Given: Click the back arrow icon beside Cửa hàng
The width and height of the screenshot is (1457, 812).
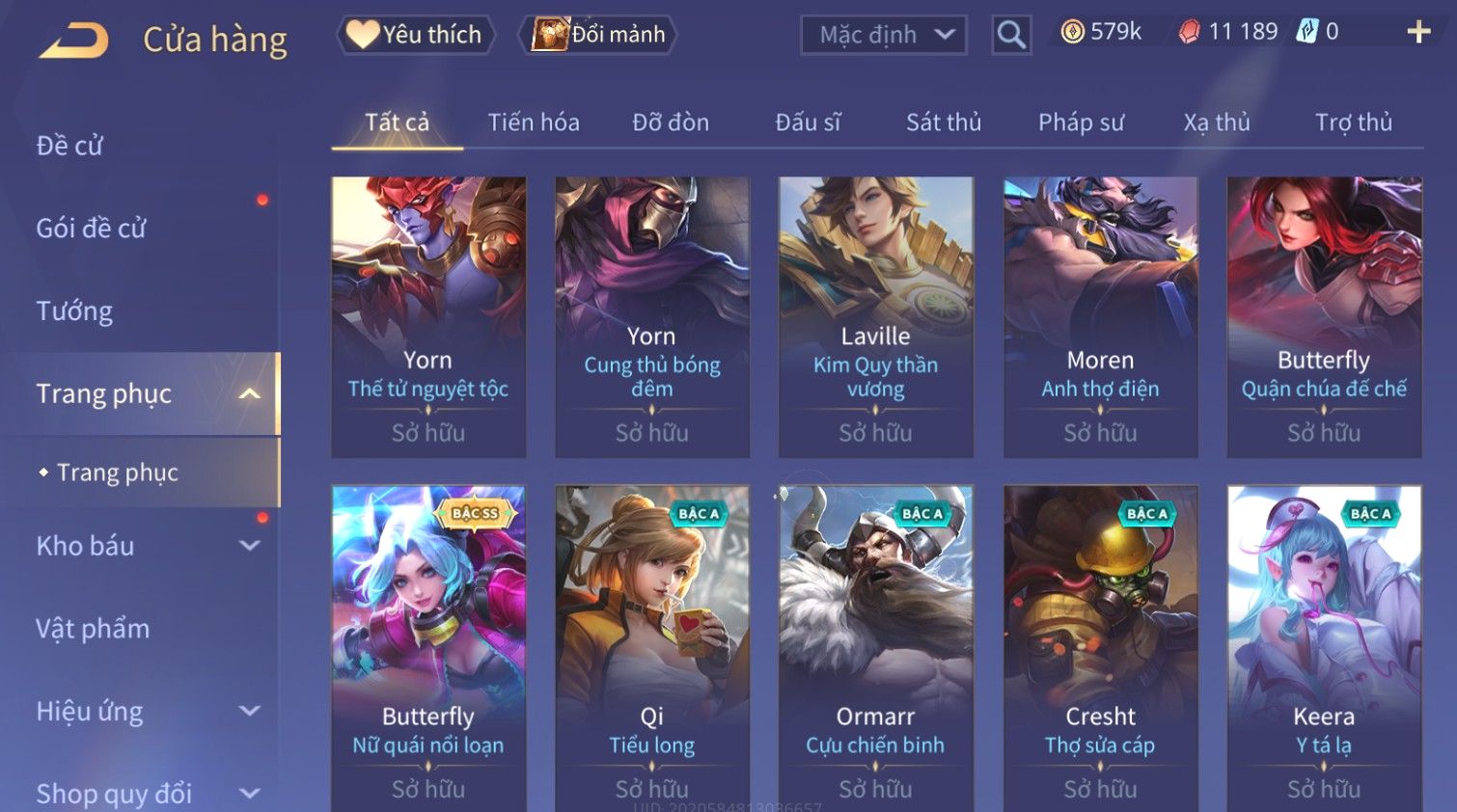Looking at the screenshot, I should 73,41.
